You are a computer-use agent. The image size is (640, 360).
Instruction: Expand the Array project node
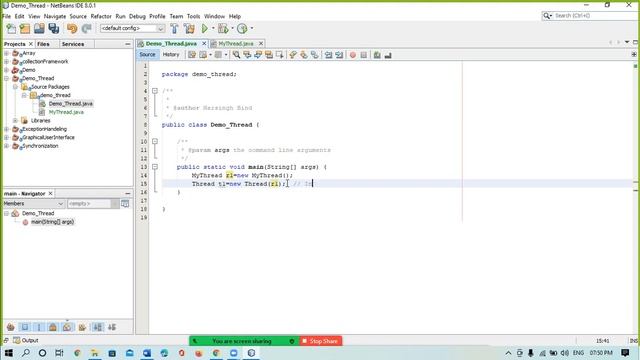(x=7, y=53)
